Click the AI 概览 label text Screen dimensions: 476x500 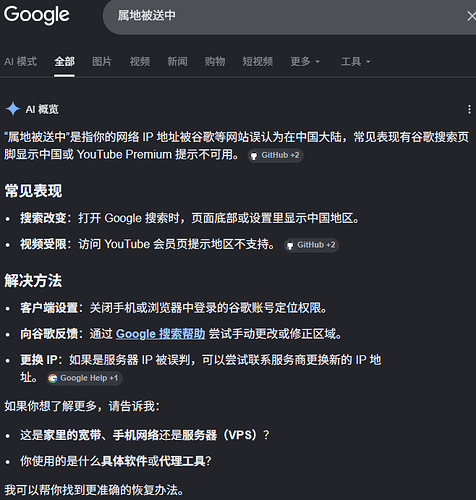pos(42,109)
